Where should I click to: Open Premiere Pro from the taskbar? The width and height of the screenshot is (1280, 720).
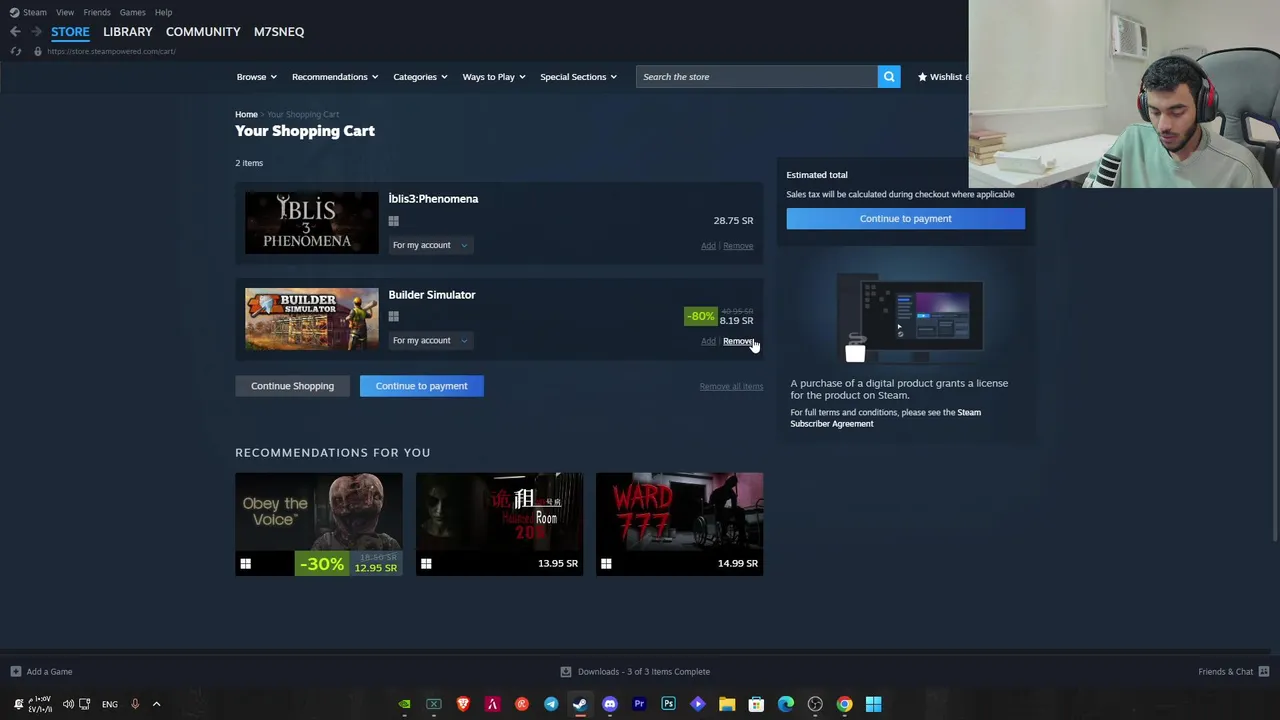(x=639, y=704)
